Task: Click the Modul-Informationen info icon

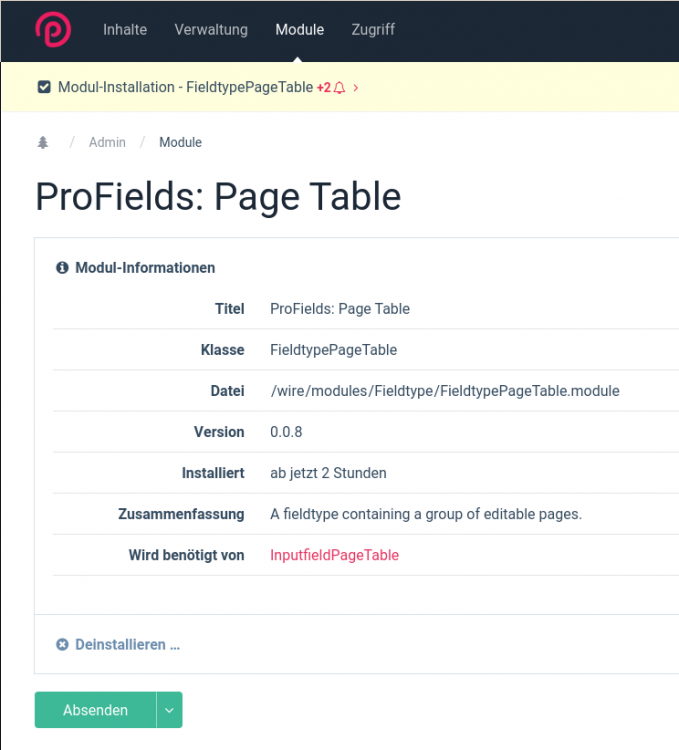Action: 62,267
